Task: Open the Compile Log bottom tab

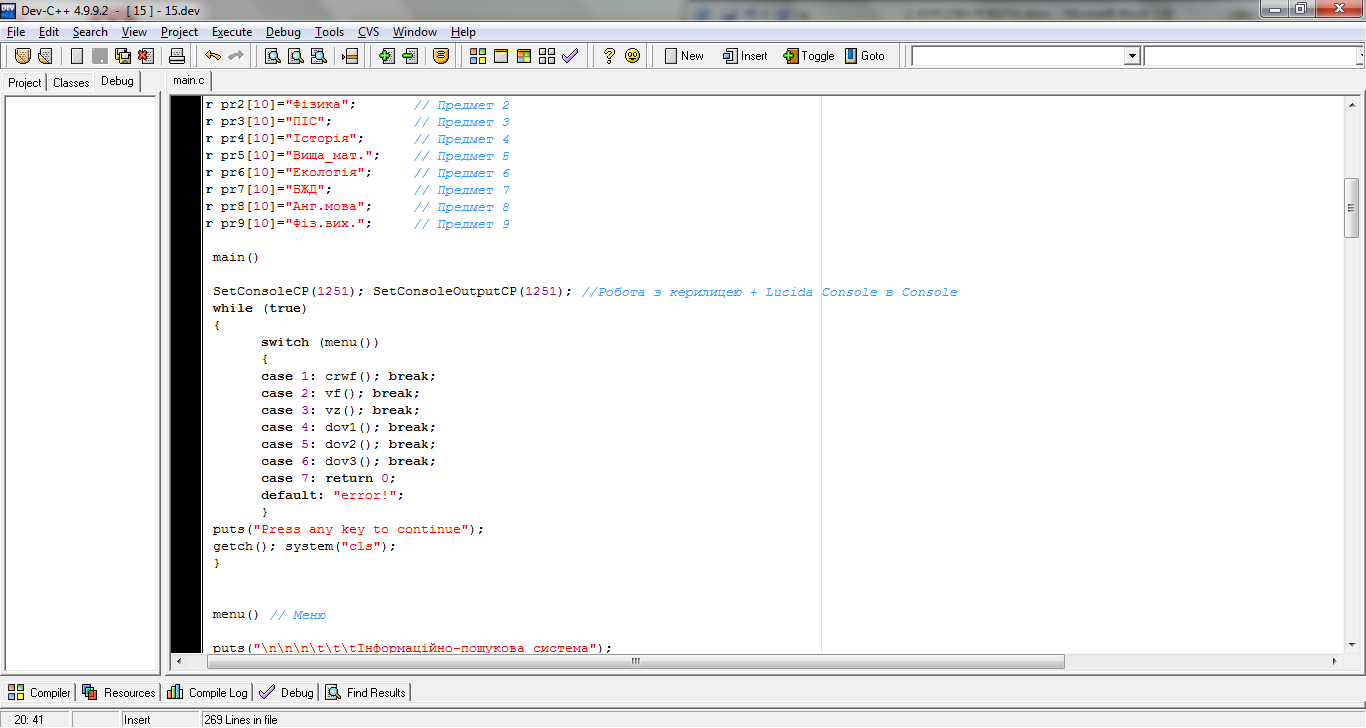Action: pos(207,692)
